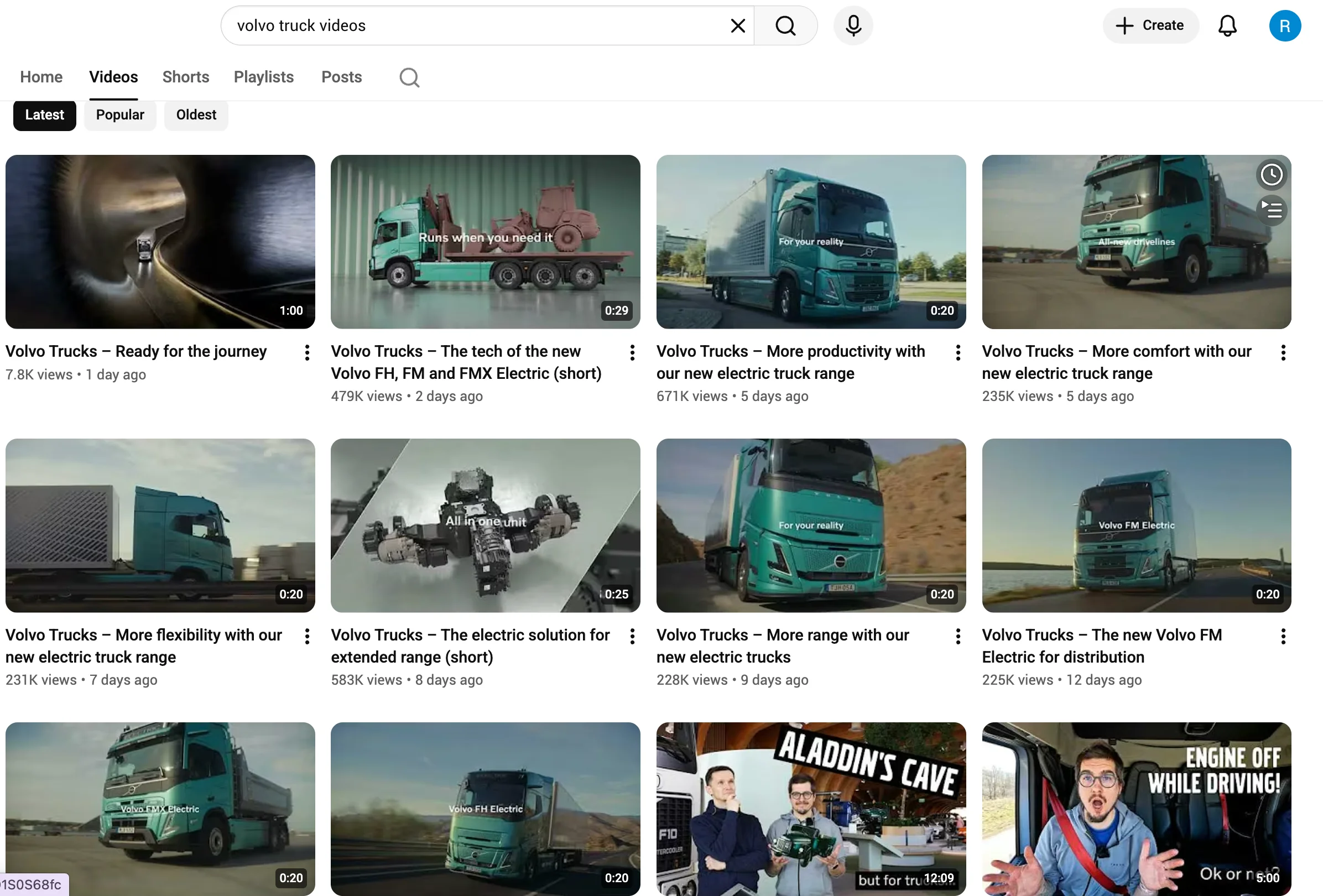Clear the search box with the X icon
Image resolution: width=1323 pixels, height=896 pixels.
(738, 25)
